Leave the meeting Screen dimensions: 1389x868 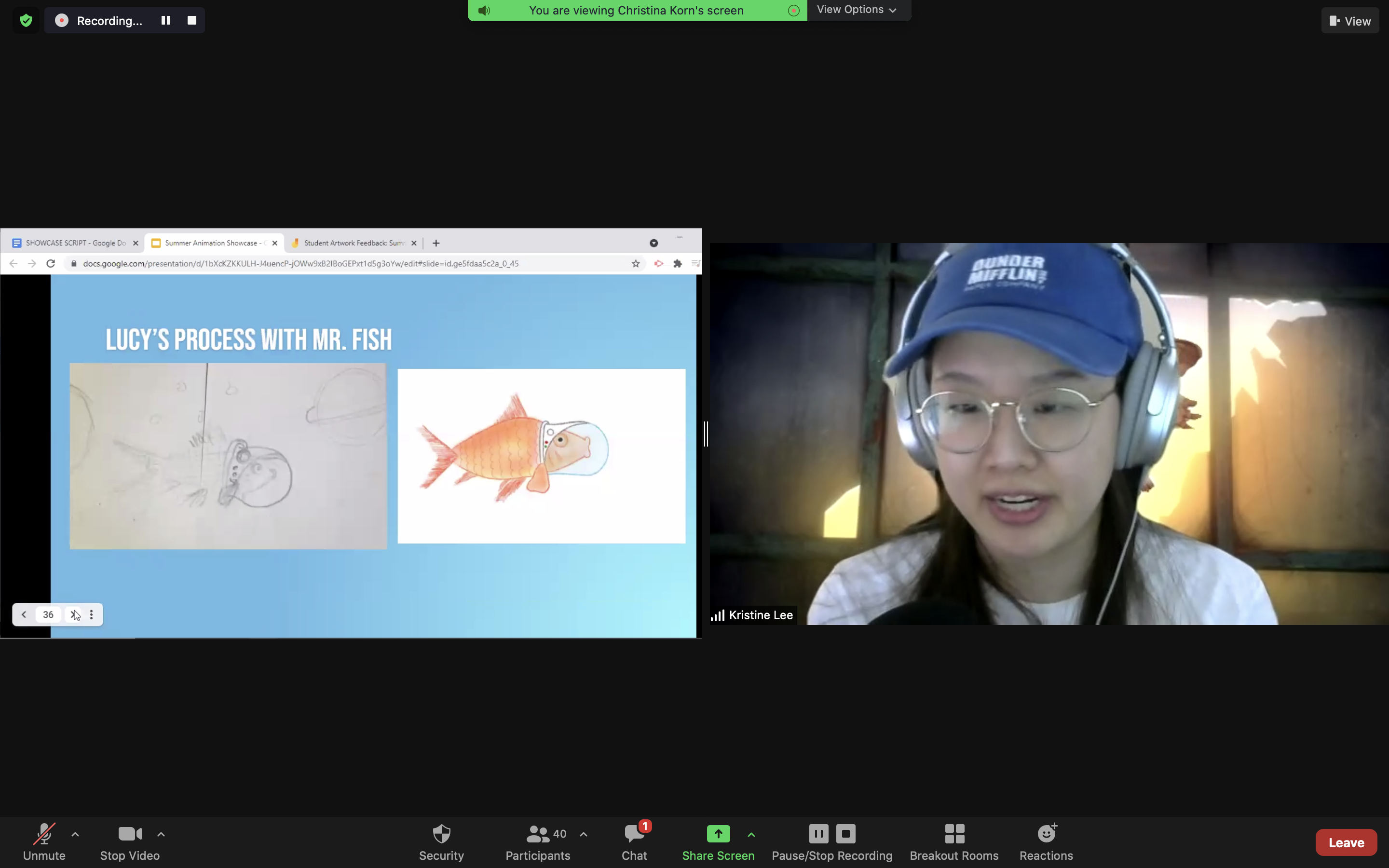(1346, 842)
